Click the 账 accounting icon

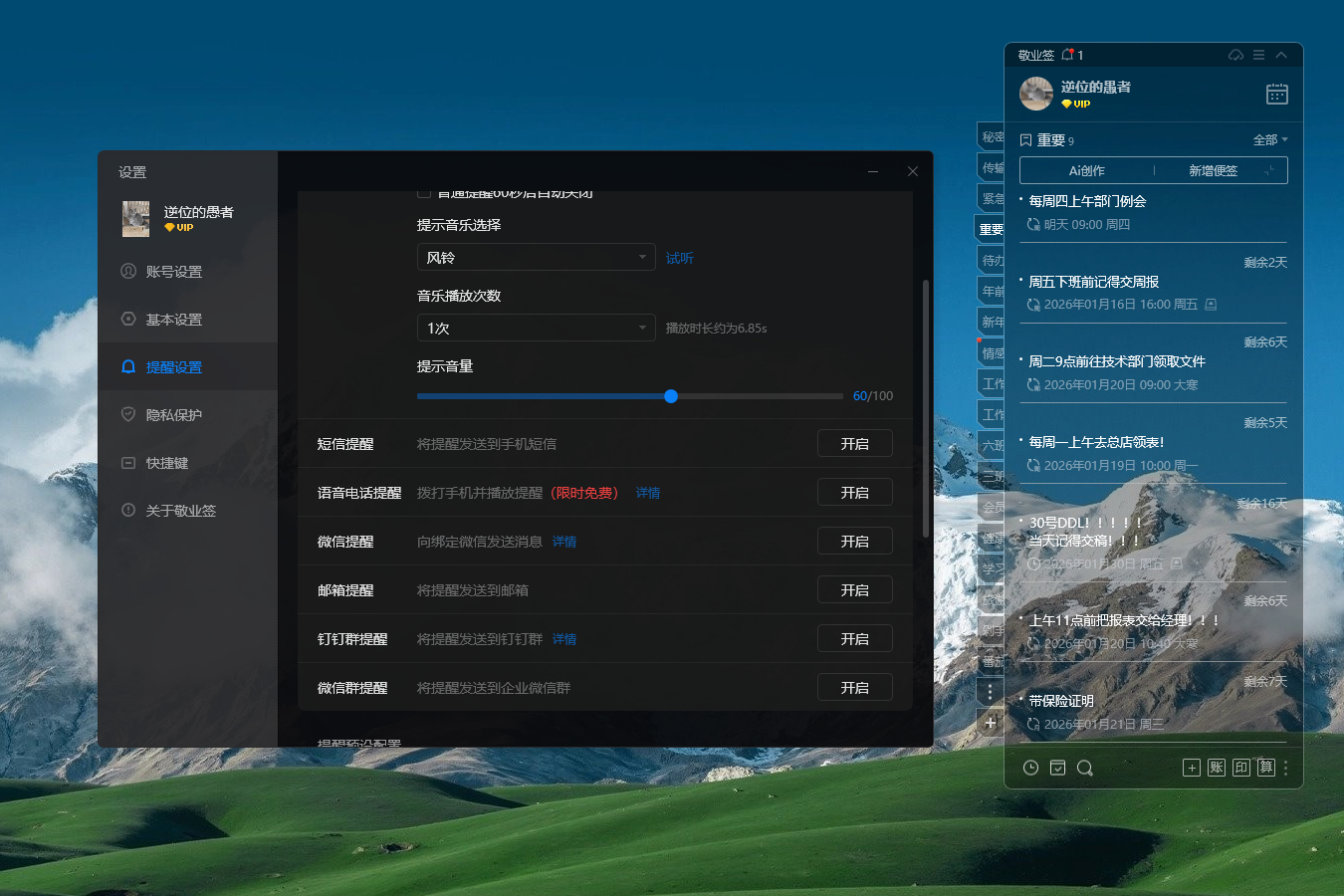(x=1217, y=768)
